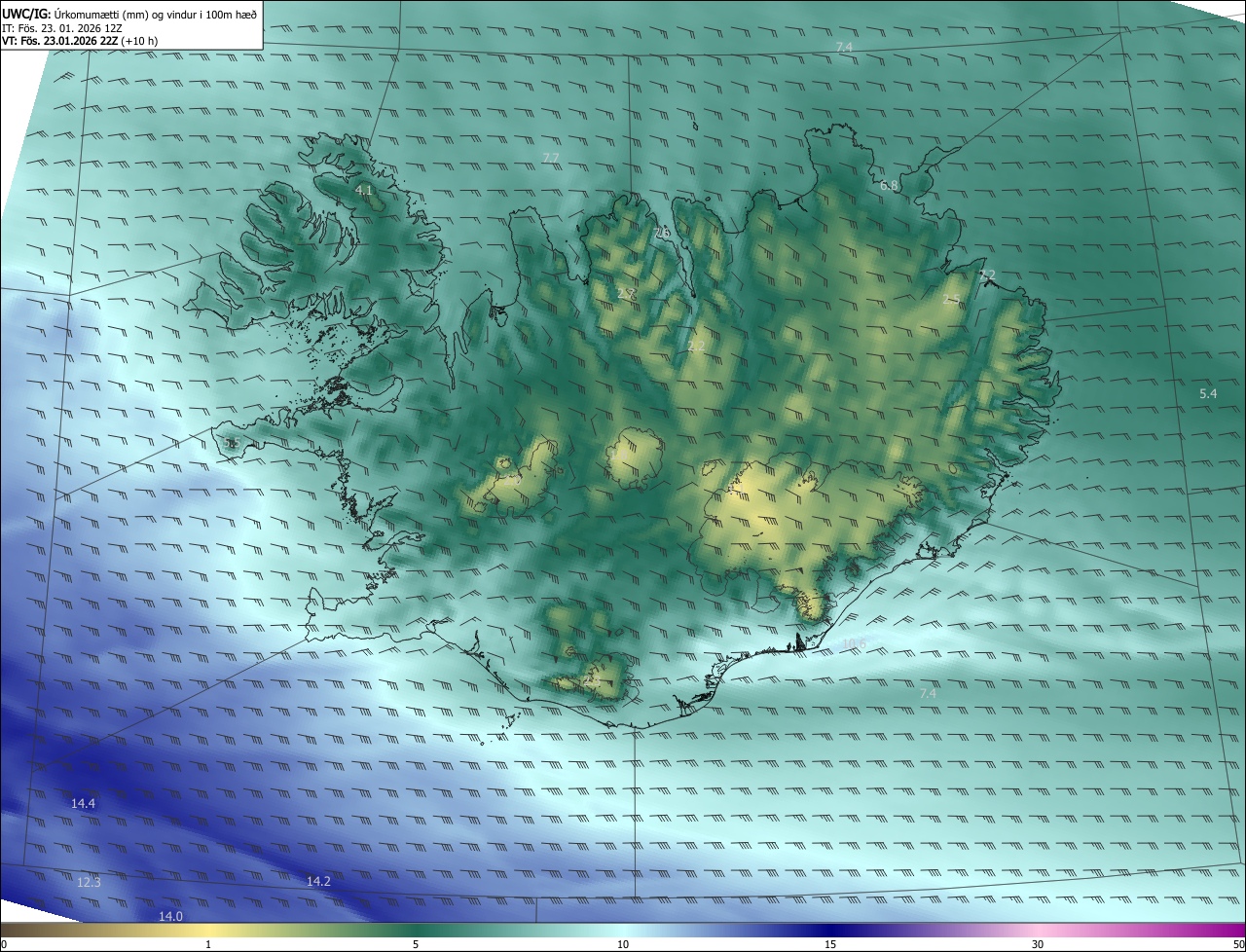Click the 5.4 value label east of Iceland

(1208, 393)
